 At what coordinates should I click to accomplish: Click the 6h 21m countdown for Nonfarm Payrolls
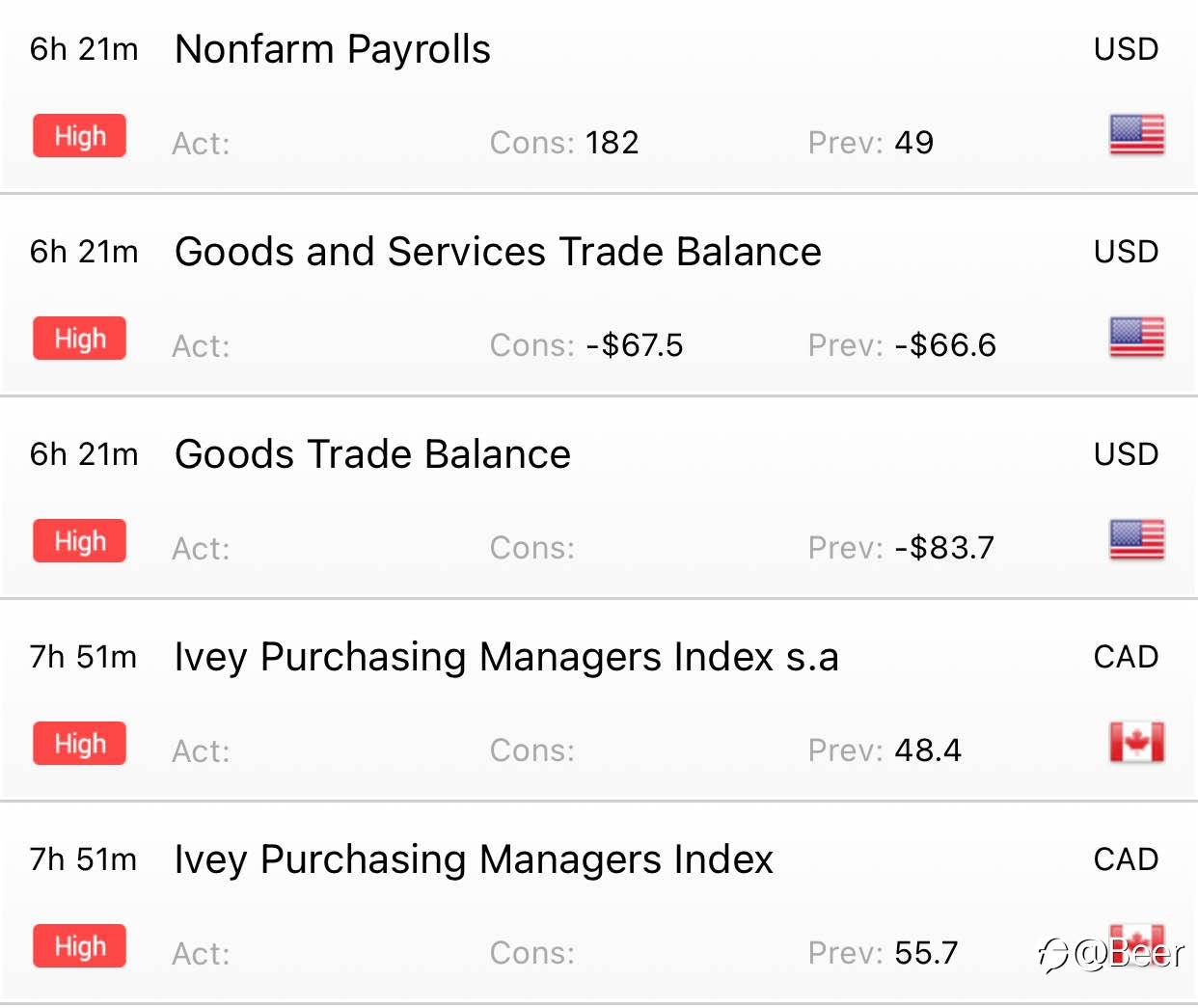click(x=84, y=49)
